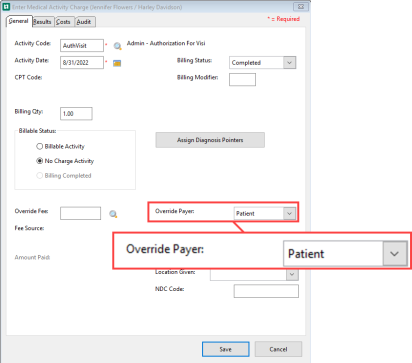Cancel the charge entry dialog
Screen dimensions: 412x363
278,349
